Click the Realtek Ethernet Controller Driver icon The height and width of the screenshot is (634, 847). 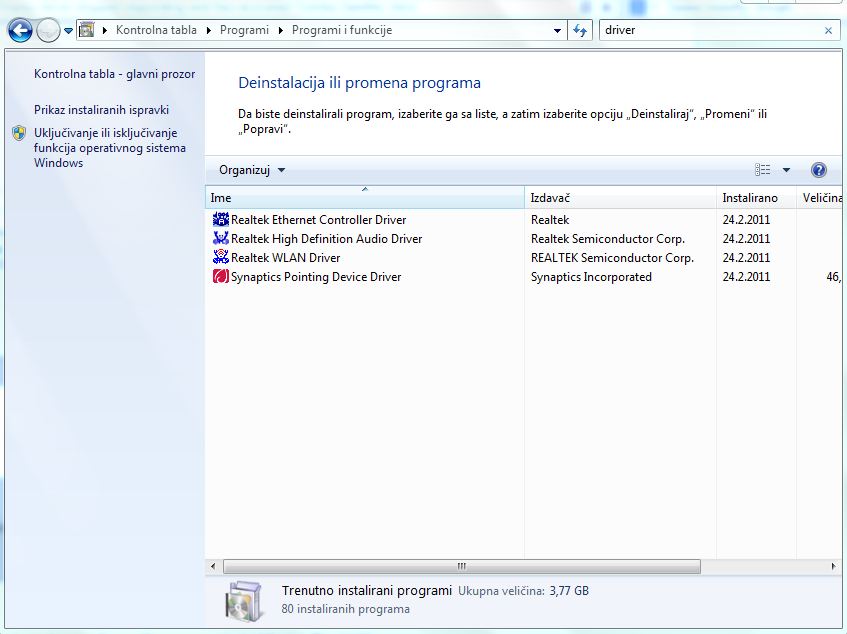(x=220, y=219)
